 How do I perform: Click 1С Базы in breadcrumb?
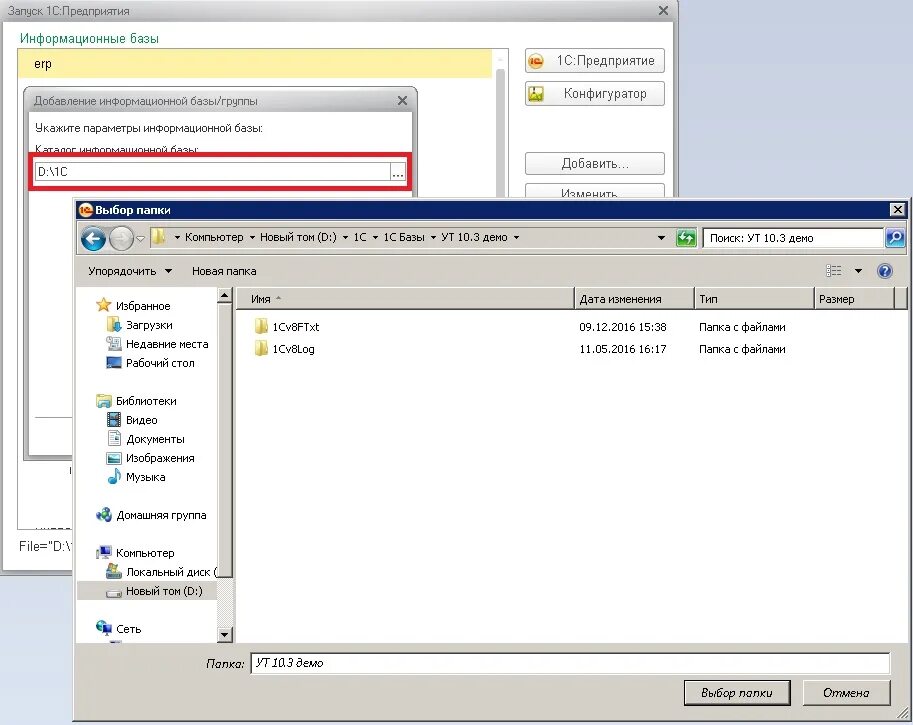[x=404, y=238]
